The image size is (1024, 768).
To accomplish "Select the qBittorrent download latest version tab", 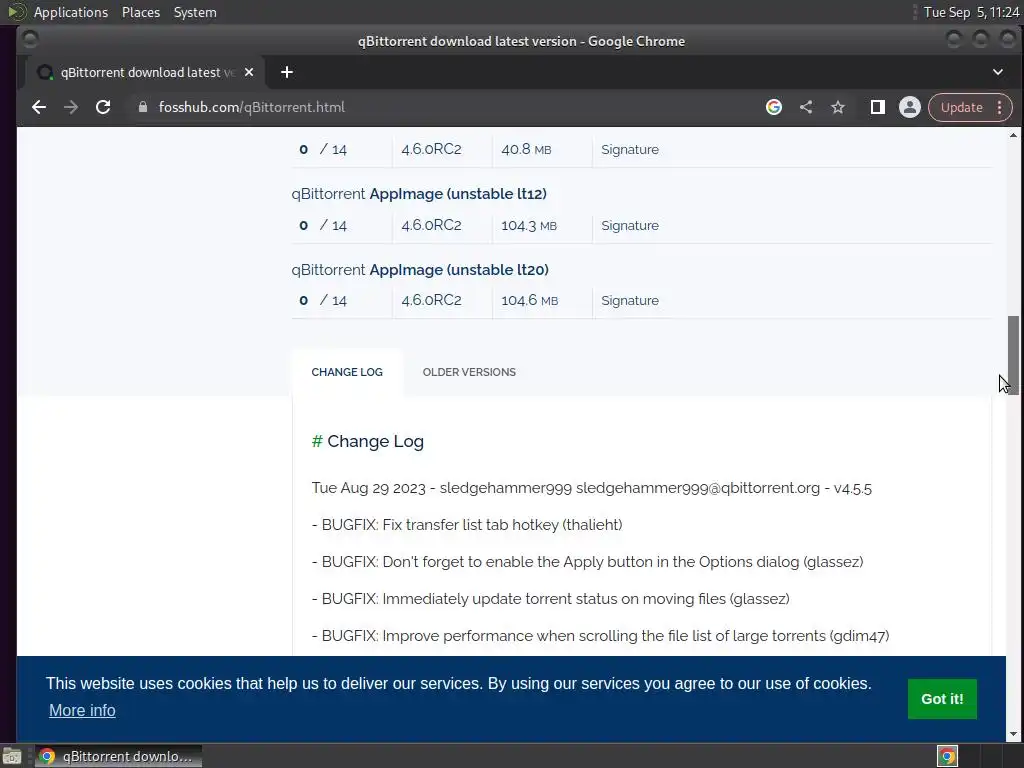I will pos(145,72).
